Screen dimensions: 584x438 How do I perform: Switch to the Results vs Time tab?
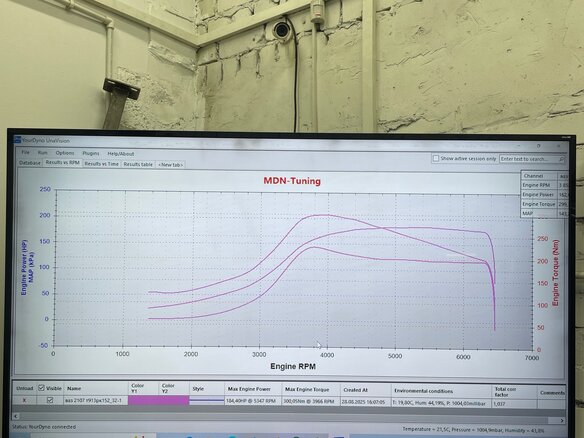[x=102, y=164]
